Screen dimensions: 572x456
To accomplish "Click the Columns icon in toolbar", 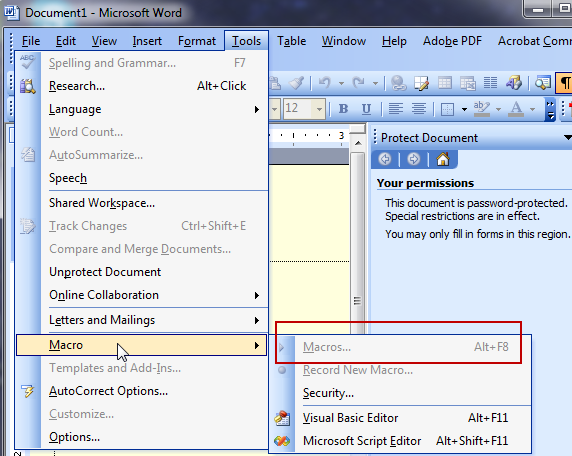I will tap(490, 83).
